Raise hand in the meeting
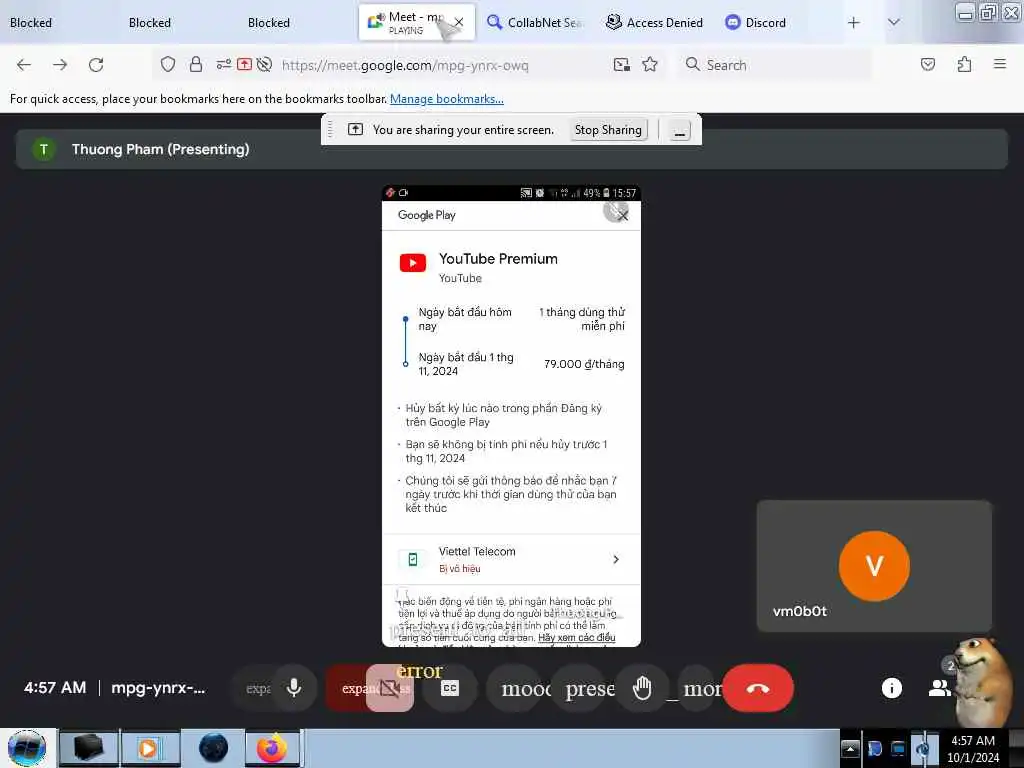Viewport: 1024px width, 768px height. tap(642, 688)
